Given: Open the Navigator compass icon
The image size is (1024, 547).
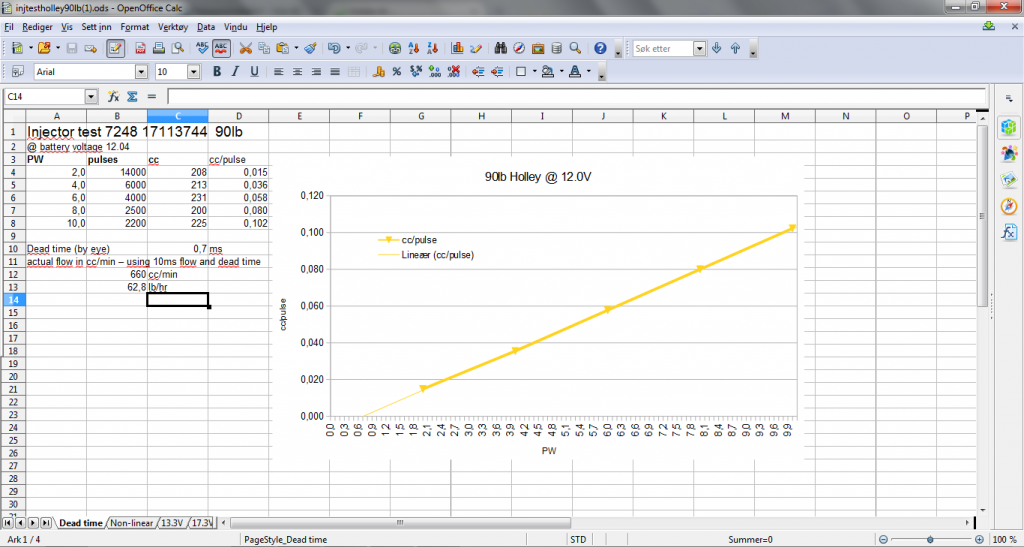Looking at the screenshot, I should pyautogui.click(x=520, y=48).
